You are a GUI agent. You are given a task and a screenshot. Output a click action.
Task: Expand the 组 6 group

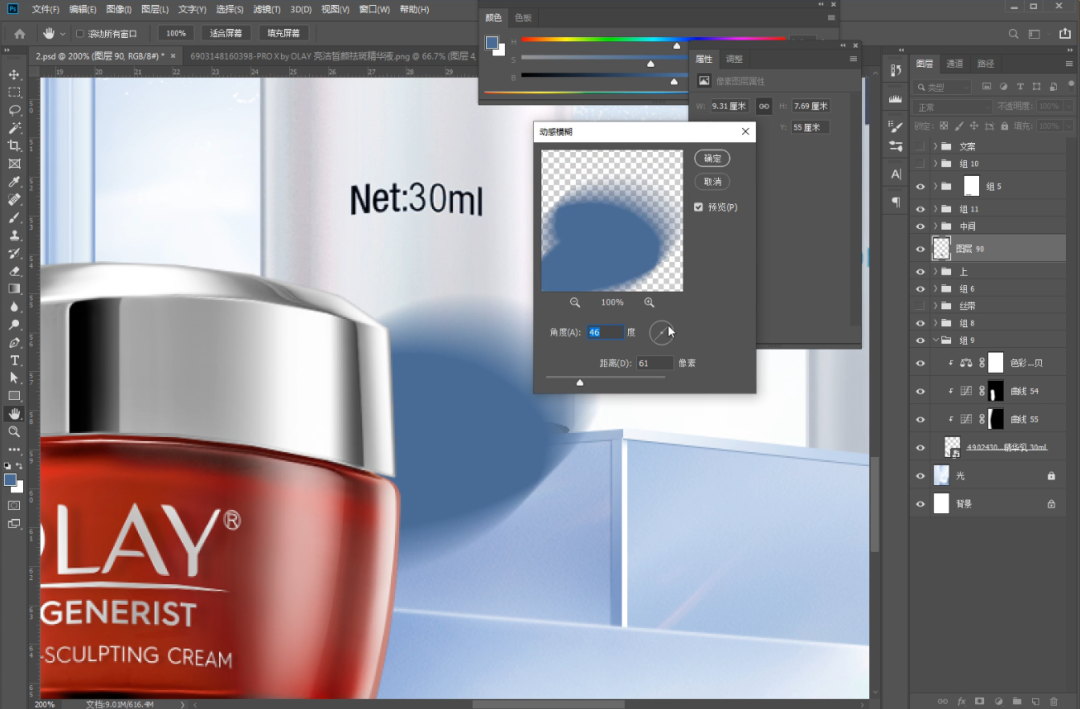[x=935, y=289]
